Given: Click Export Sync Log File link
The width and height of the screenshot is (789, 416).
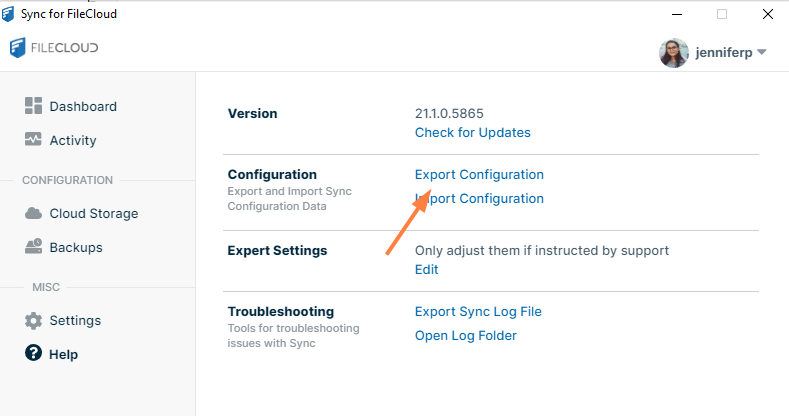Looking at the screenshot, I should point(478,311).
